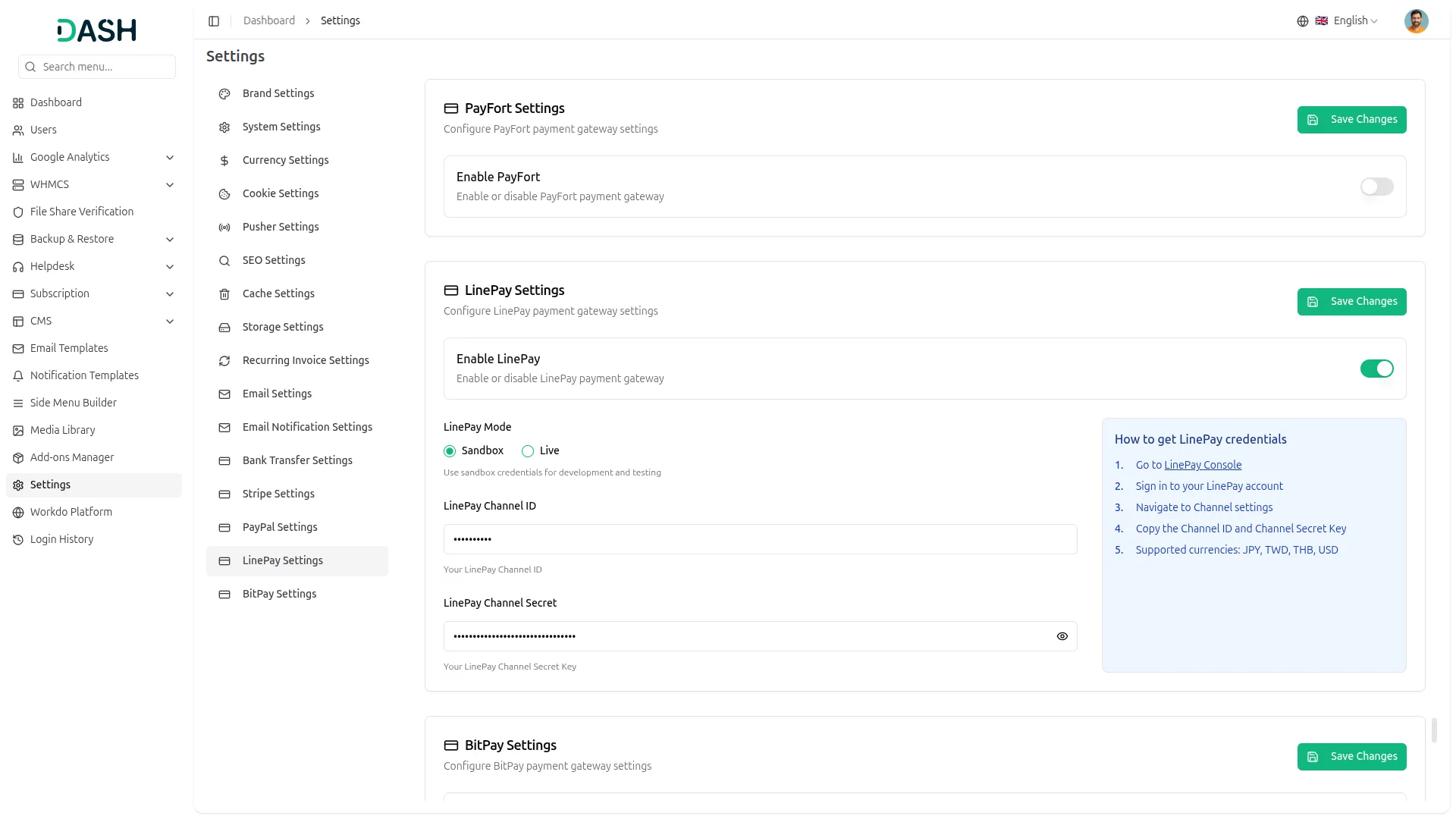Toggle the sidebar collapse icon
The image size is (1456, 819).
[214, 21]
